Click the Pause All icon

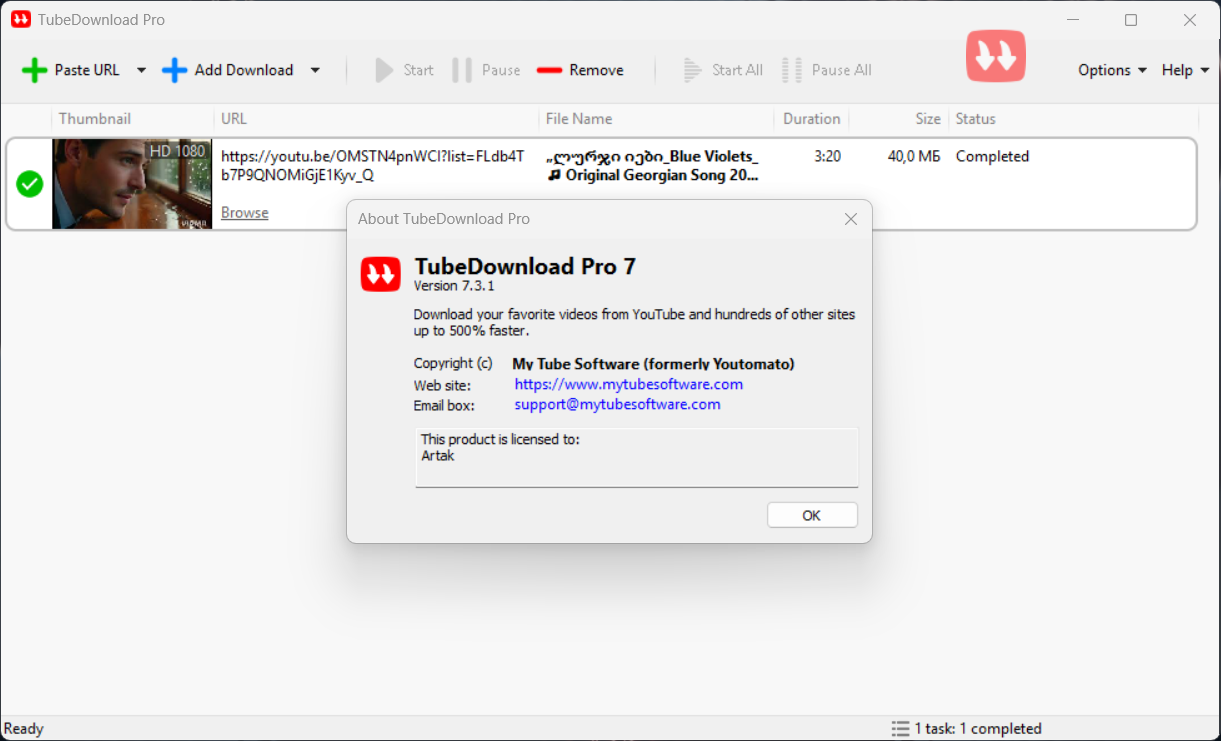792,70
